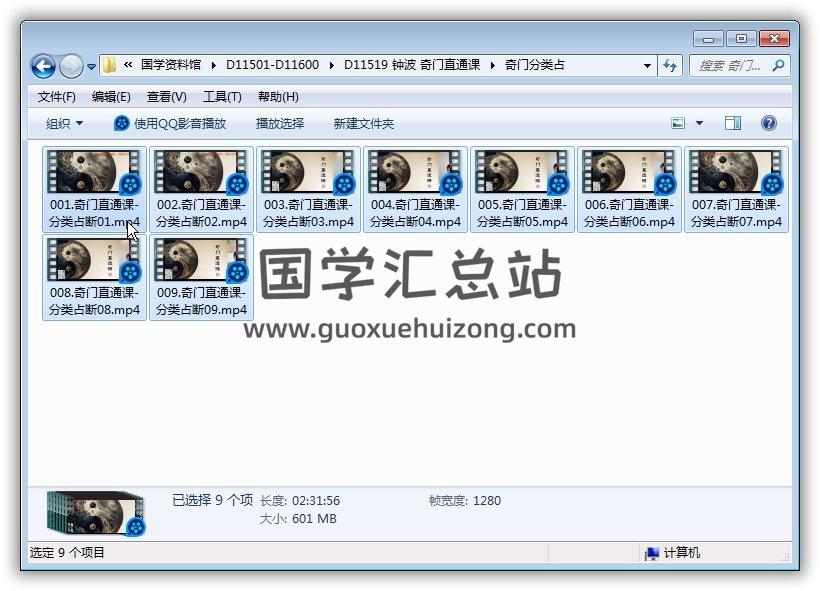The image size is (820, 591).
Task: Open the view options dropdown arrow
Action: pos(699,123)
